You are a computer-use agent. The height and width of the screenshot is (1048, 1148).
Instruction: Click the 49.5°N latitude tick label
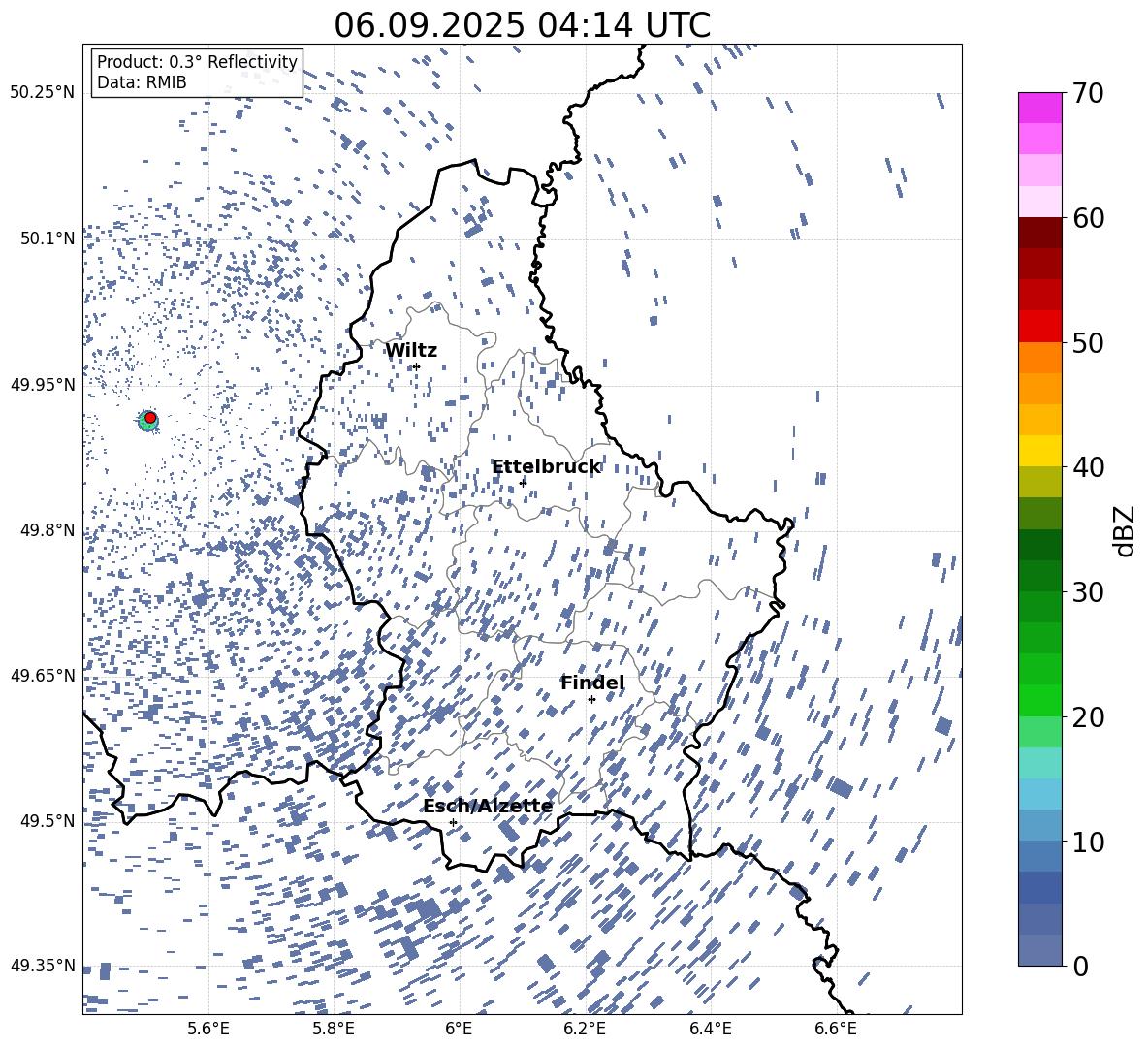[47, 820]
